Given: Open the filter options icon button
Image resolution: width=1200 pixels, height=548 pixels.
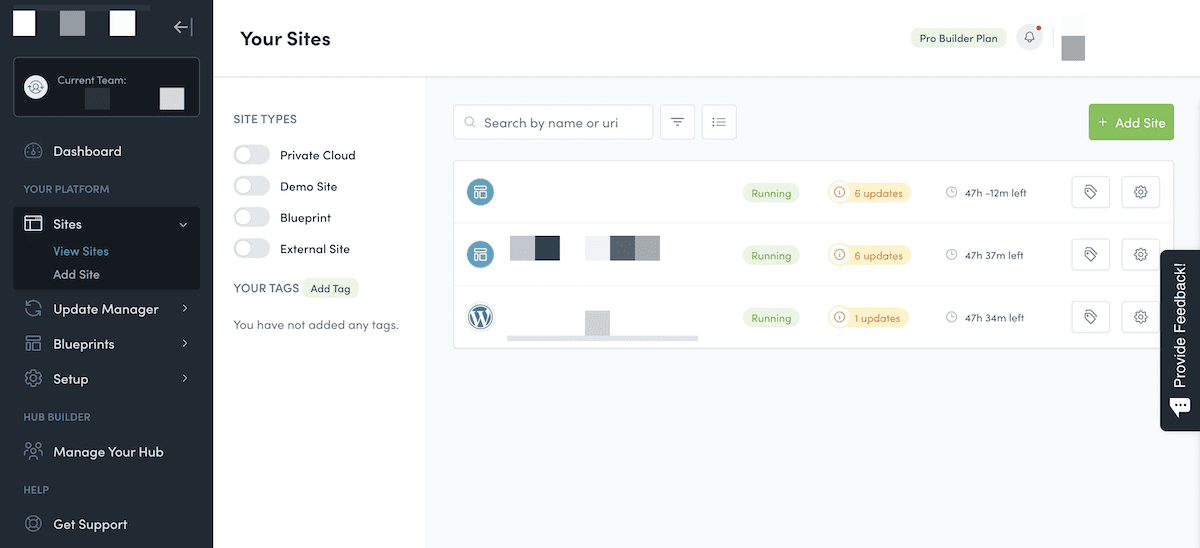Looking at the screenshot, I should 677,122.
